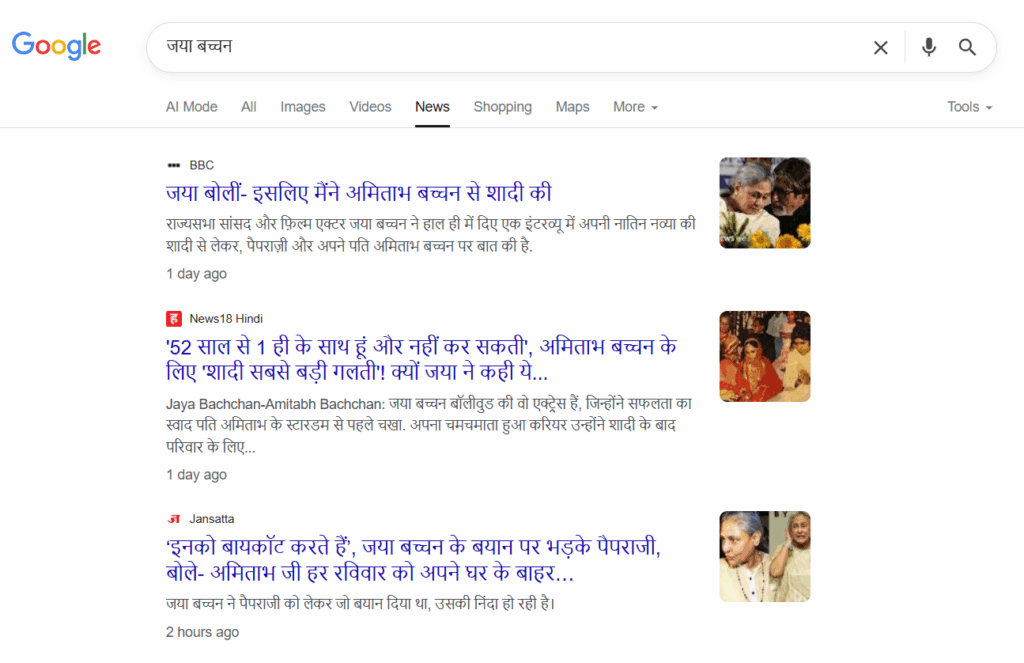The width and height of the screenshot is (1024, 663).
Task: Click the News18 Hindi red source icon
Action: click(174, 319)
